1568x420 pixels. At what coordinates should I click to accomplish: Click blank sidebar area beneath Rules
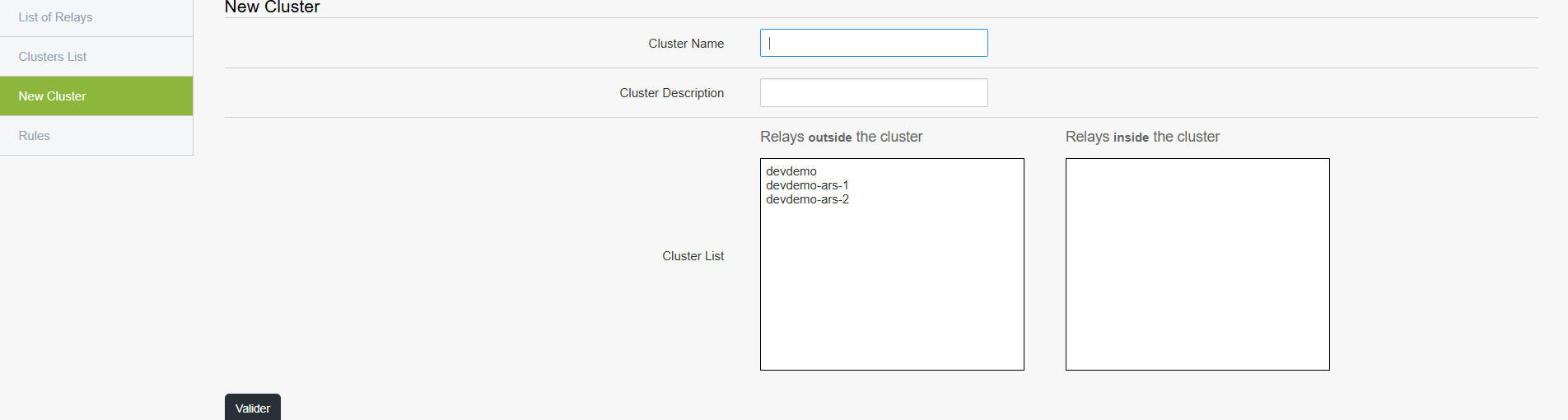(x=96, y=288)
